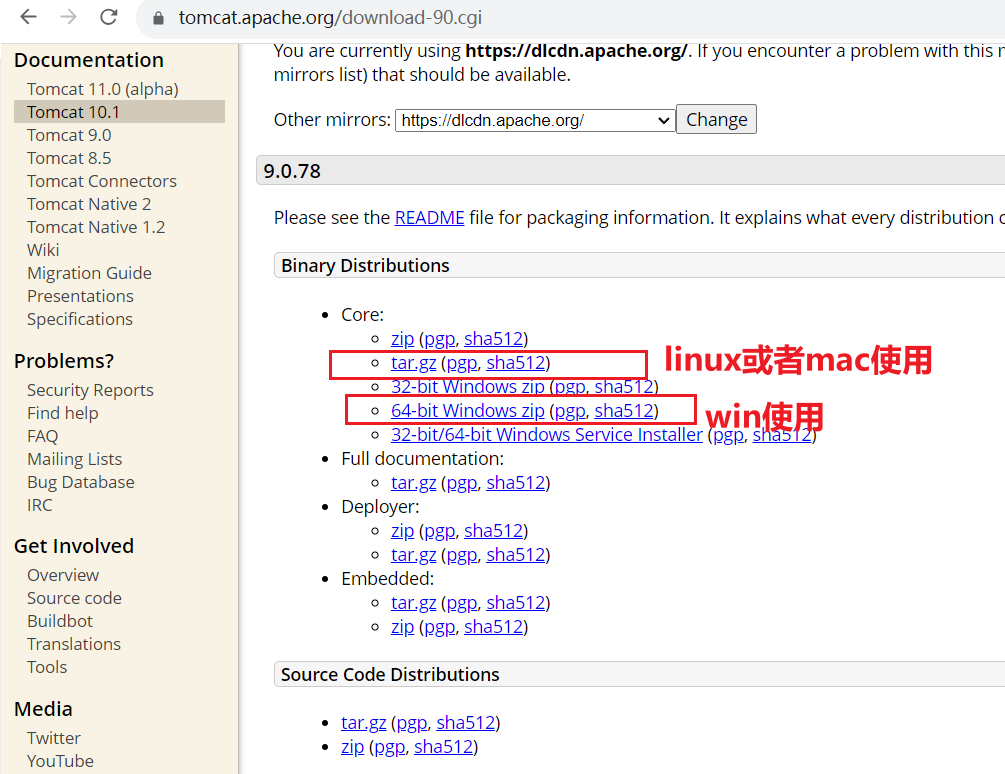Reload the page with the refresh icon
Screen dimensions: 1005x774
coord(109,17)
